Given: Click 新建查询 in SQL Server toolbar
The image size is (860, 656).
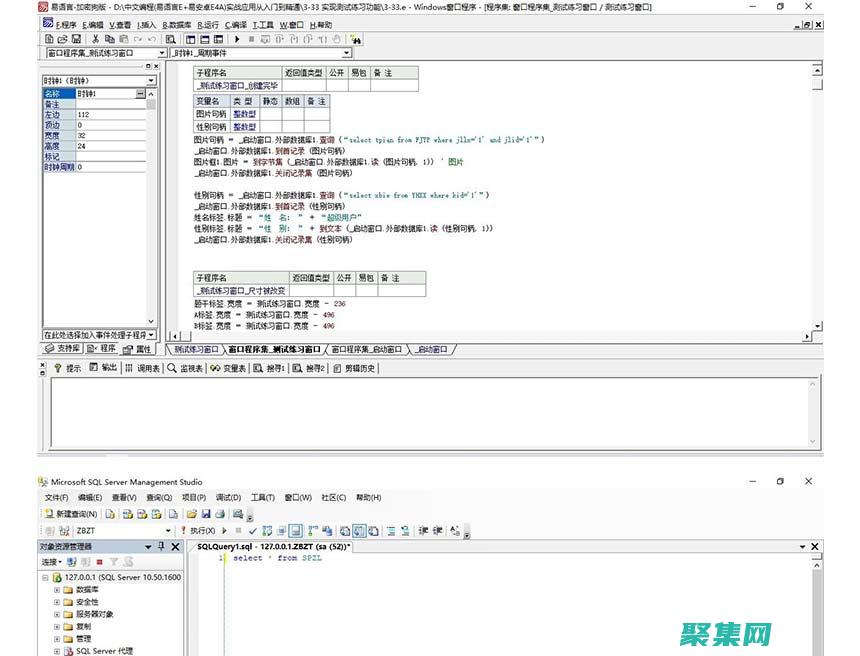Looking at the screenshot, I should 72,513.
